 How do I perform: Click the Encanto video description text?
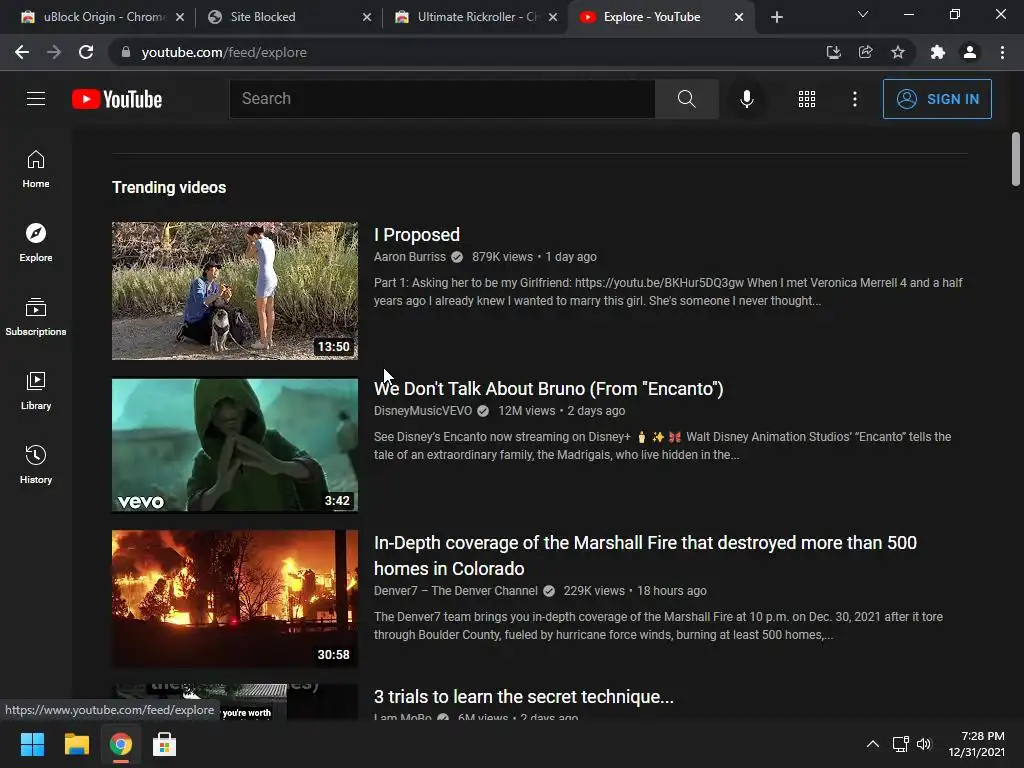click(662, 445)
